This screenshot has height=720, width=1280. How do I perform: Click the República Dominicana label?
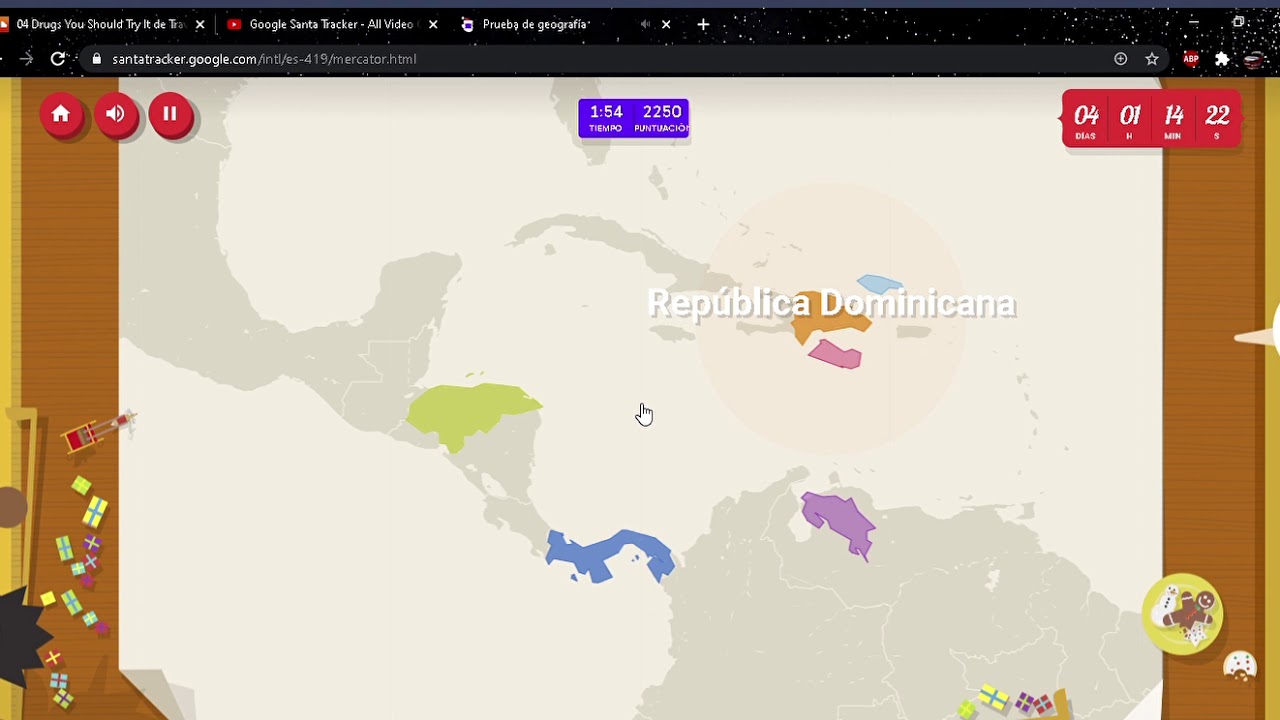(832, 303)
